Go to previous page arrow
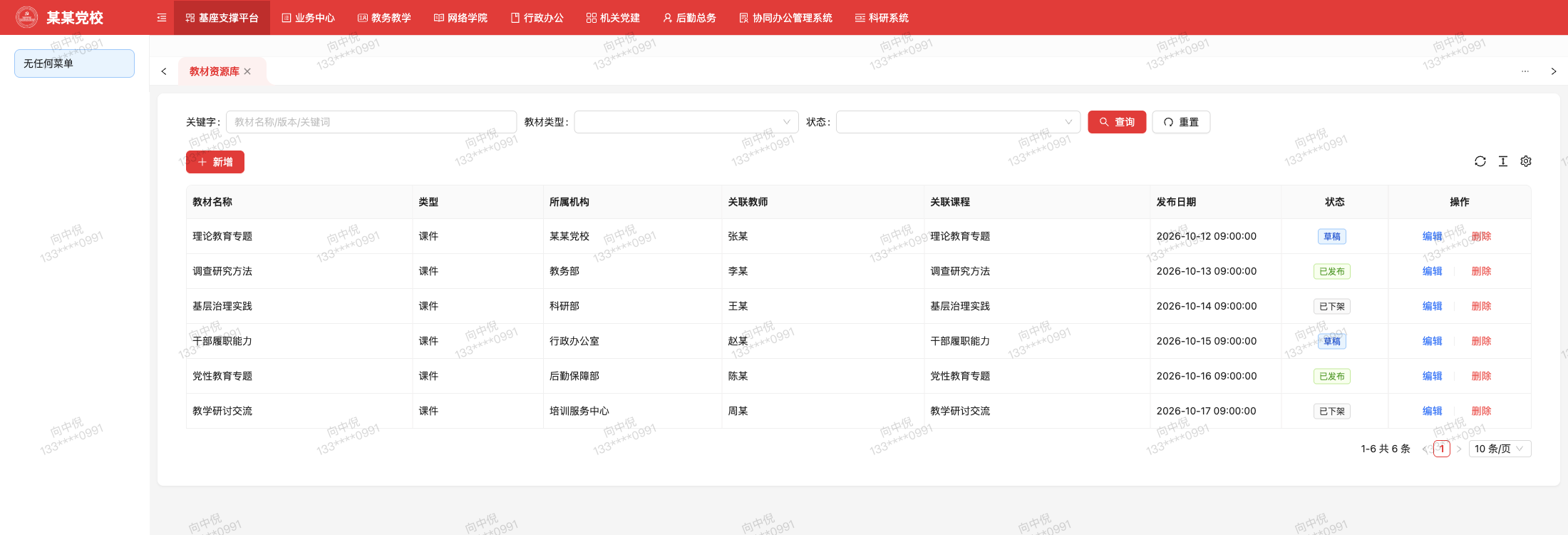Screen dimensions: 1568x535 point(1425,449)
